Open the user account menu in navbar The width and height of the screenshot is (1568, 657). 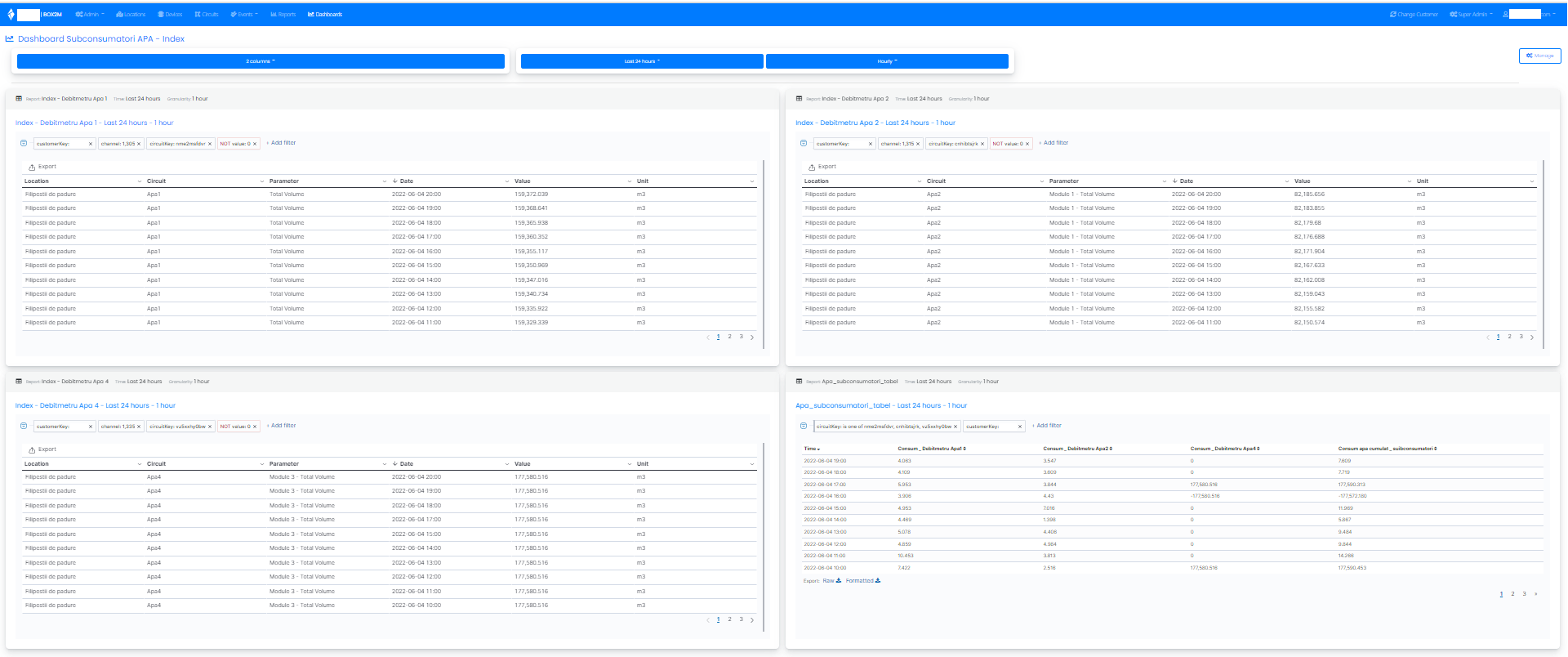pyautogui.click(x=1529, y=15)
